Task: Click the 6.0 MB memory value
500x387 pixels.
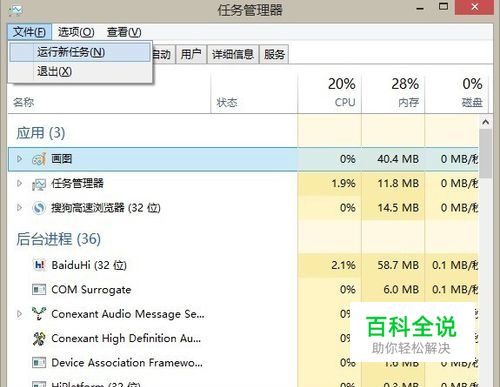Action: coord(401,289)
